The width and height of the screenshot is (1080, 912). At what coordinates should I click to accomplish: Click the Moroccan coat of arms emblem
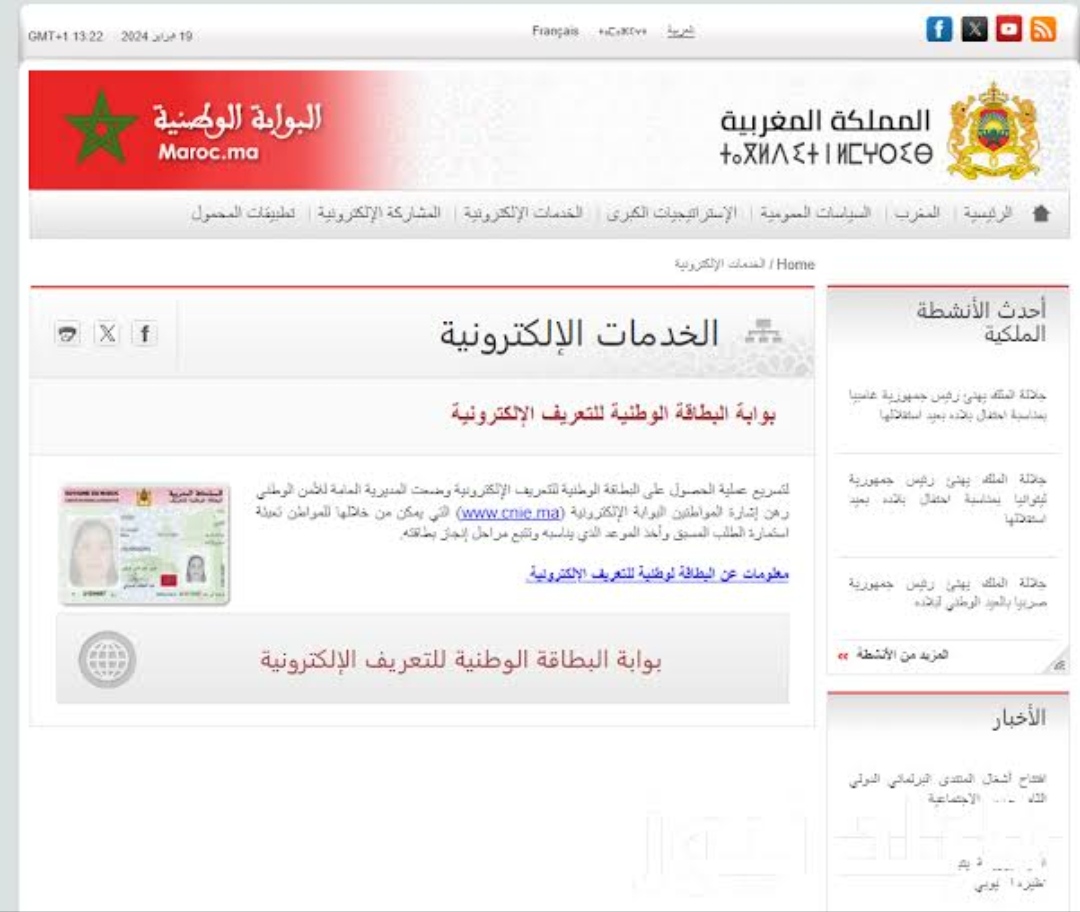point(993,130)
